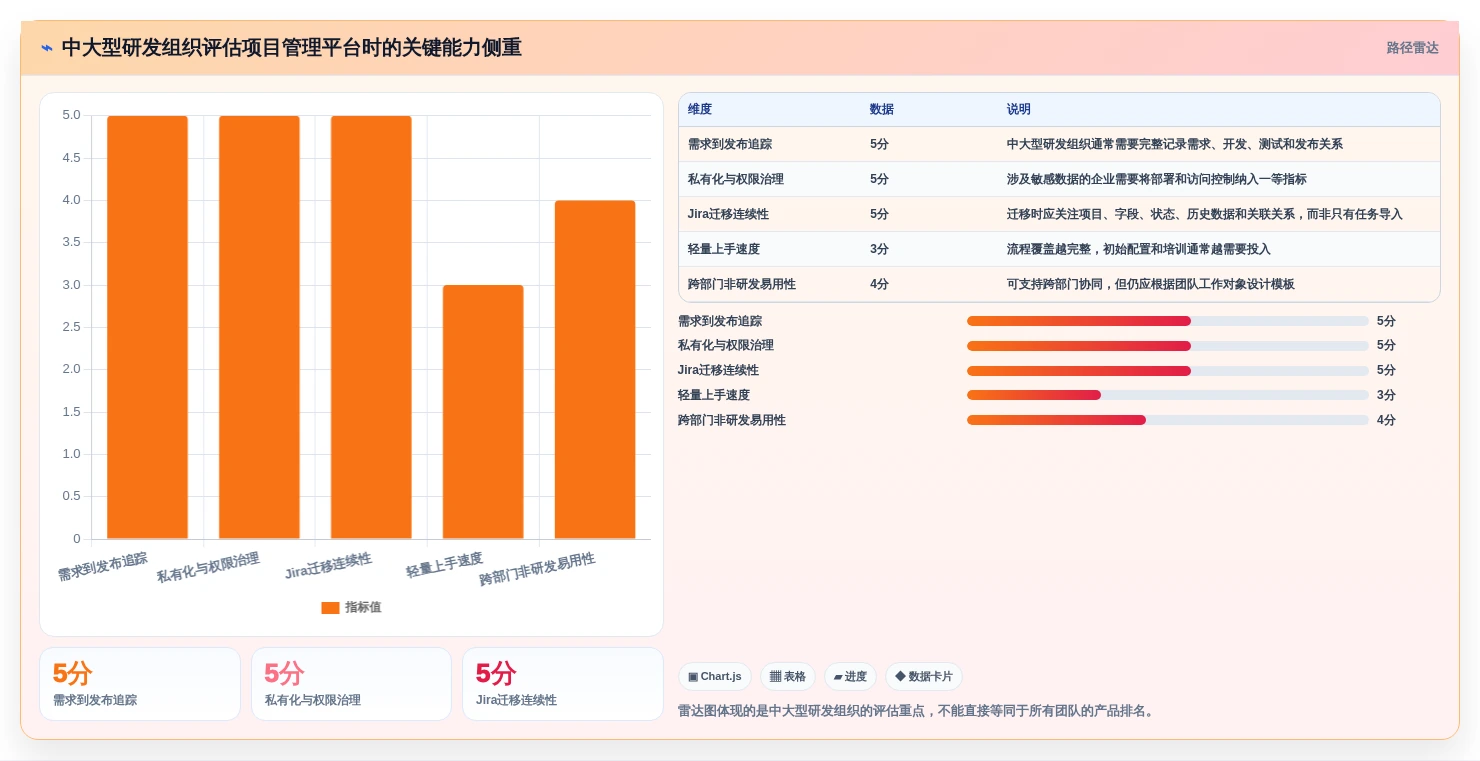Click the x-axis label Jira迁移连续性

click(328, 566)
